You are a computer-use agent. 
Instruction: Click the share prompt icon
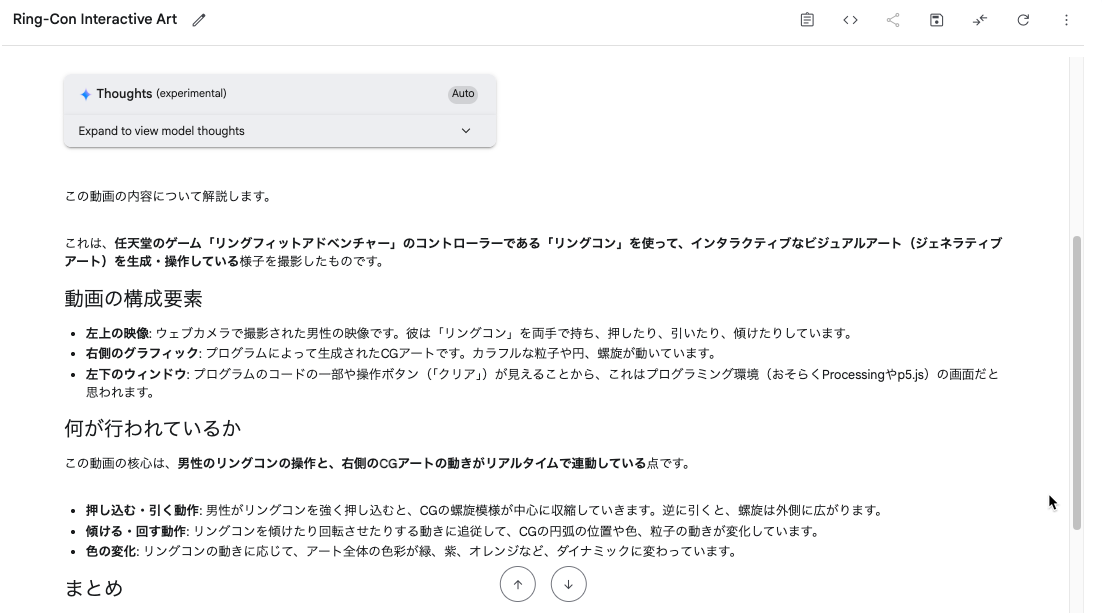(893, 20)
